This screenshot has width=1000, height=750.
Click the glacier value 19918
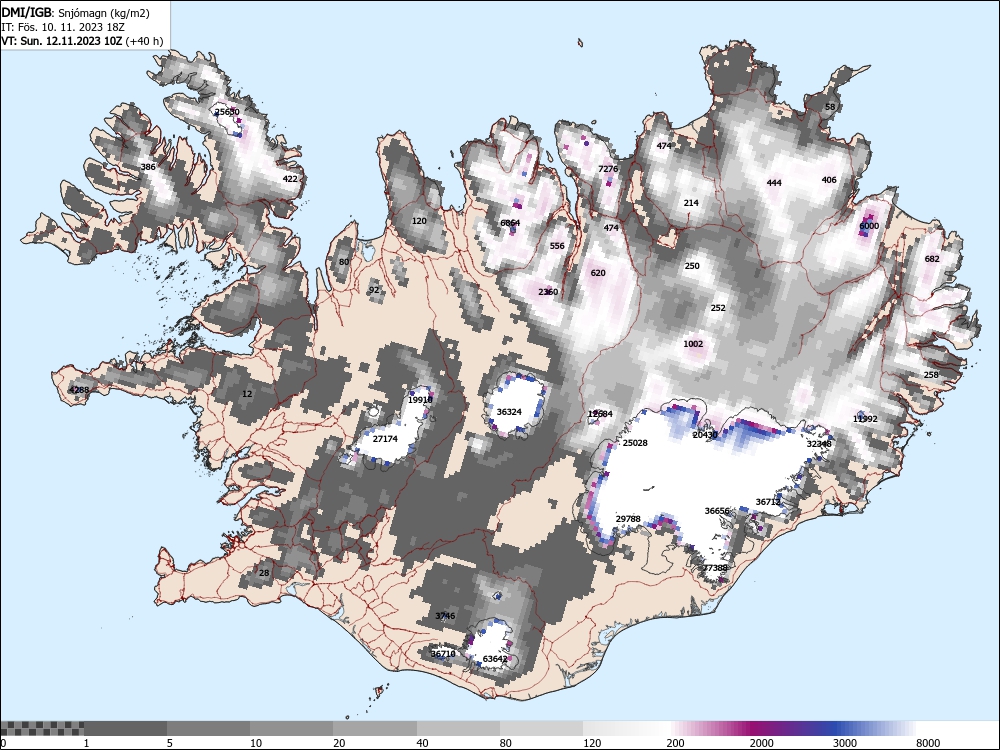(x=420, y=400)
